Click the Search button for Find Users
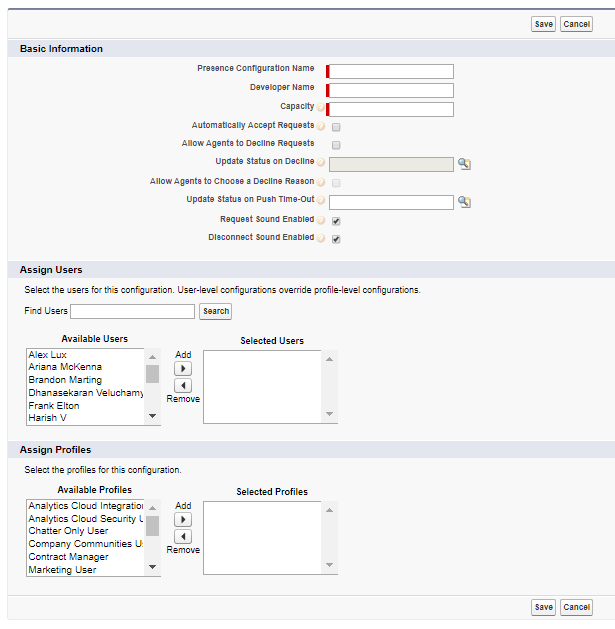 pyautogui.click(x=215, y=311)
